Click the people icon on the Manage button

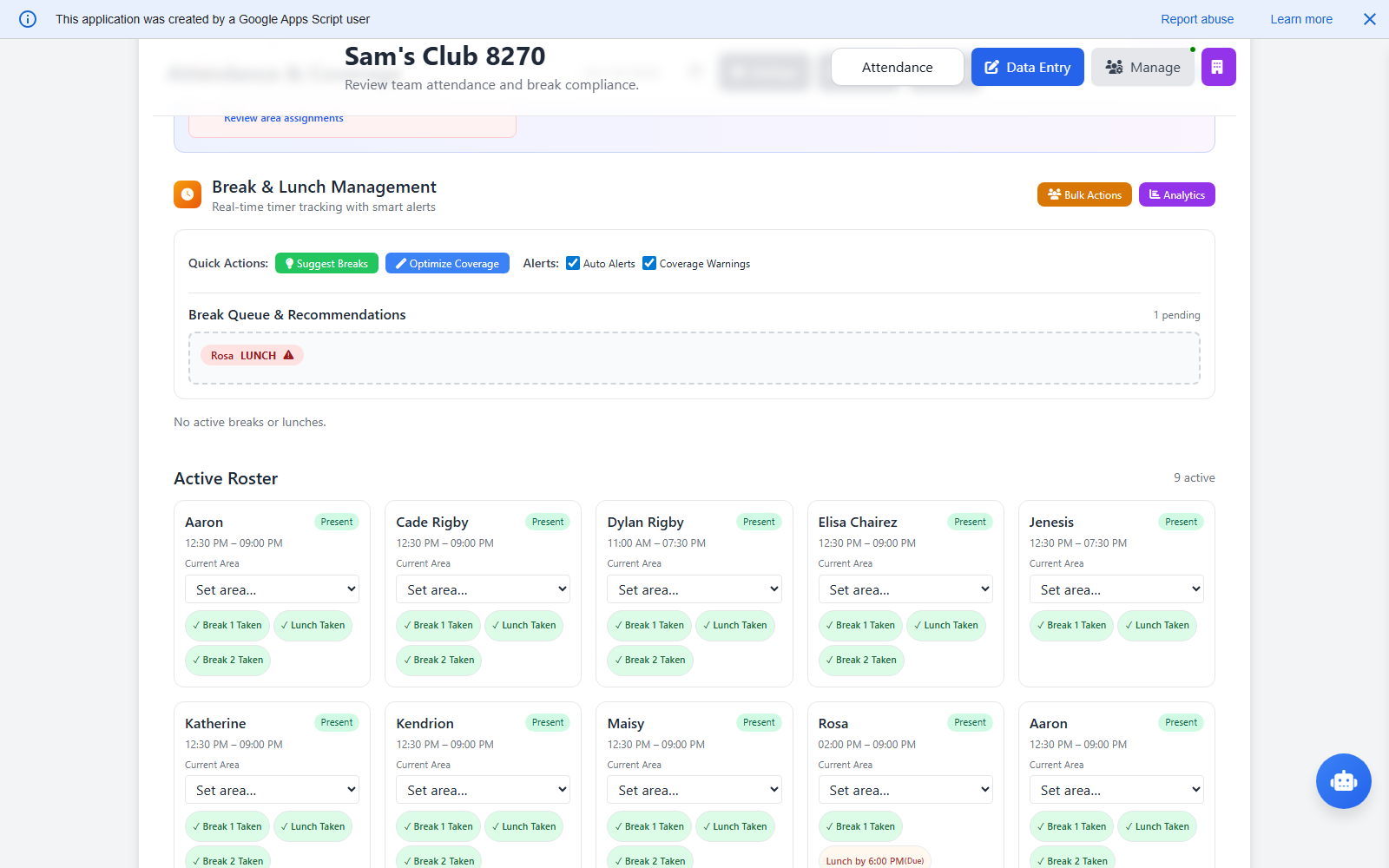1114,67
